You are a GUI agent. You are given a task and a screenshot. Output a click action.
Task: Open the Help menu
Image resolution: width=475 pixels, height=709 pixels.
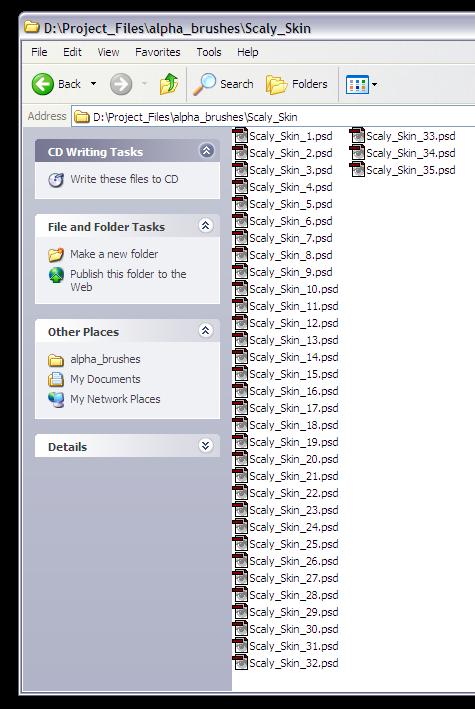[x=247, y=52]
